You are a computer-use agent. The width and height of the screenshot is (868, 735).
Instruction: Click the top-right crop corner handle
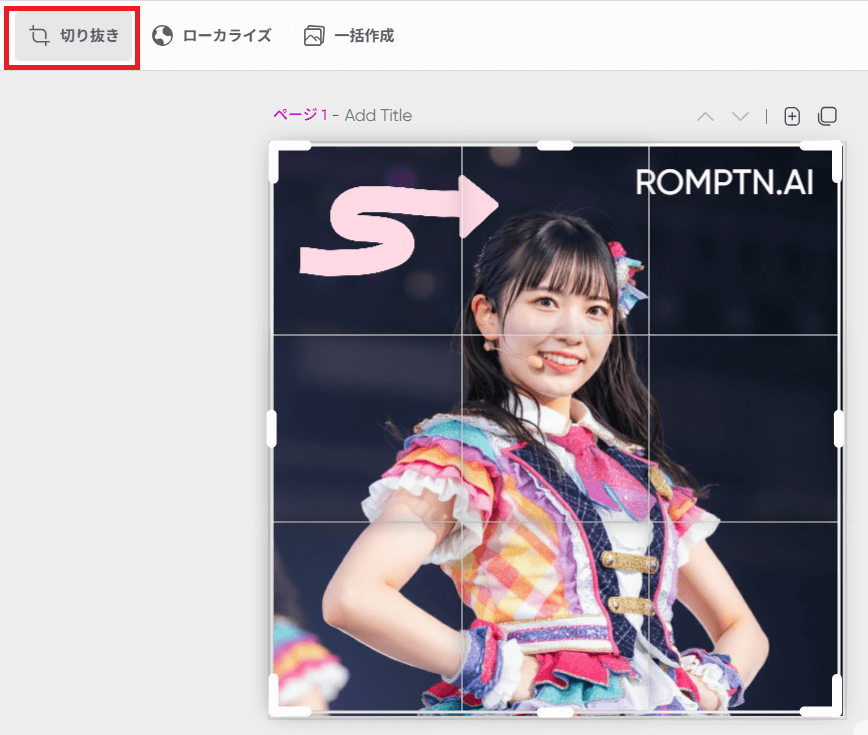(834, 150)
